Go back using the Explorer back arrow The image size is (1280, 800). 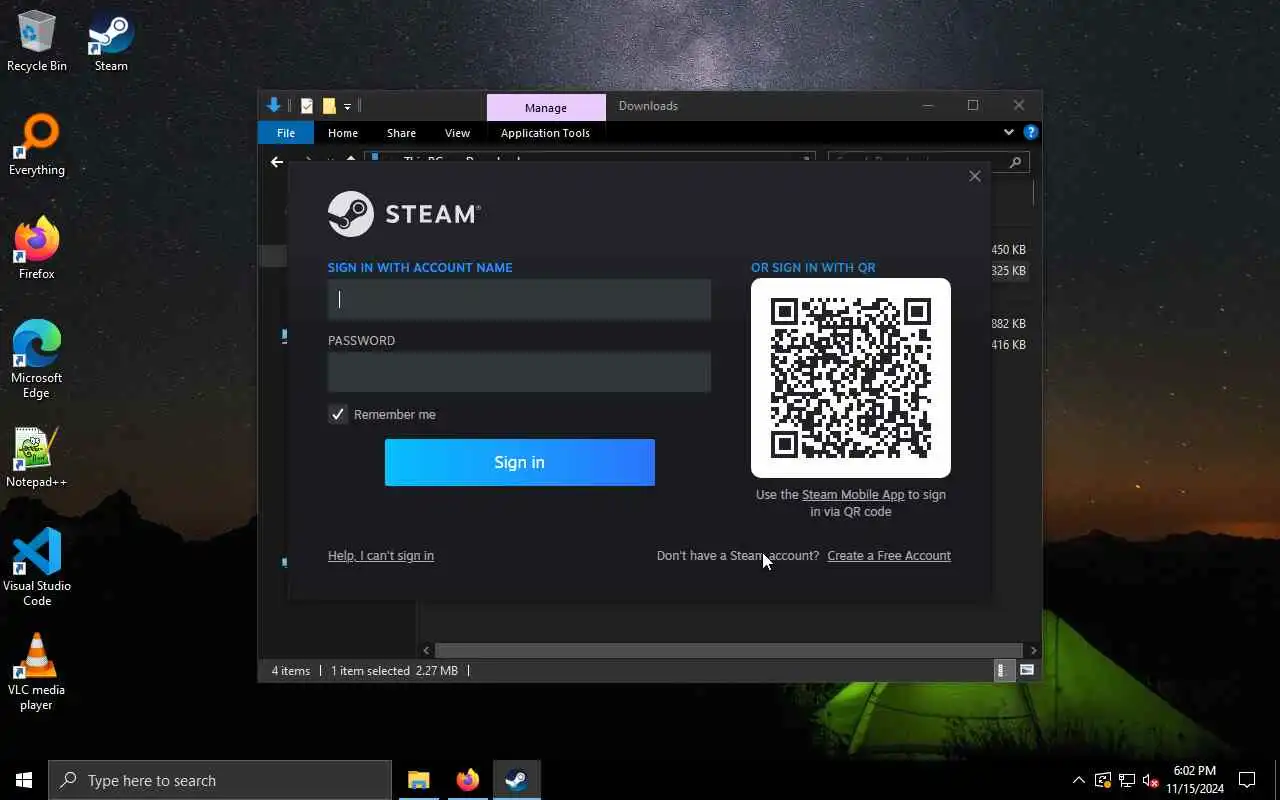click(277, 161)
